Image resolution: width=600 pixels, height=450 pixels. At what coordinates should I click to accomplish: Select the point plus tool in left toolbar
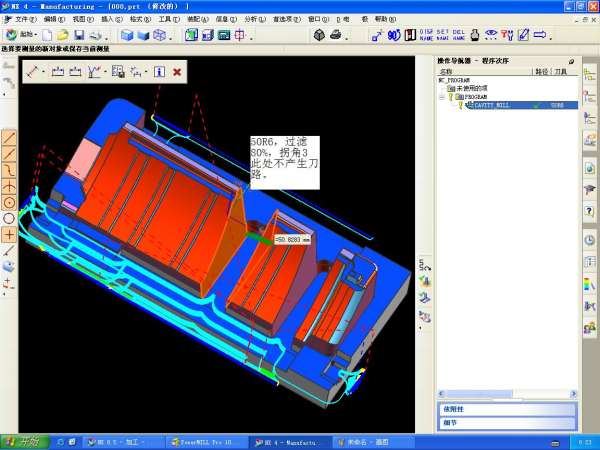coord(9,234)
